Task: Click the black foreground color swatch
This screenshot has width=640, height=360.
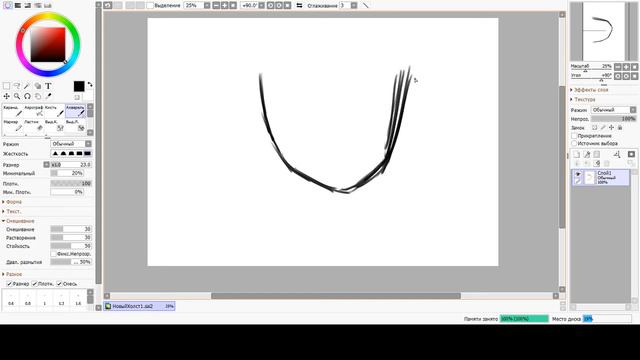Action: (x=79, y=86)
